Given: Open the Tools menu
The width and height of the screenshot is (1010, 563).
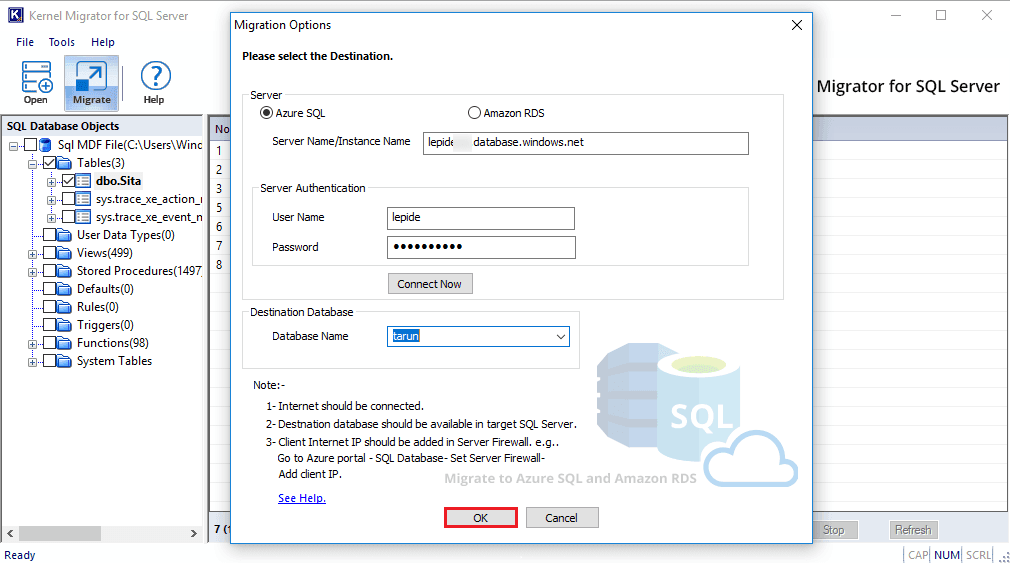Looking at the screenshot, I should [x=62, y=42].
